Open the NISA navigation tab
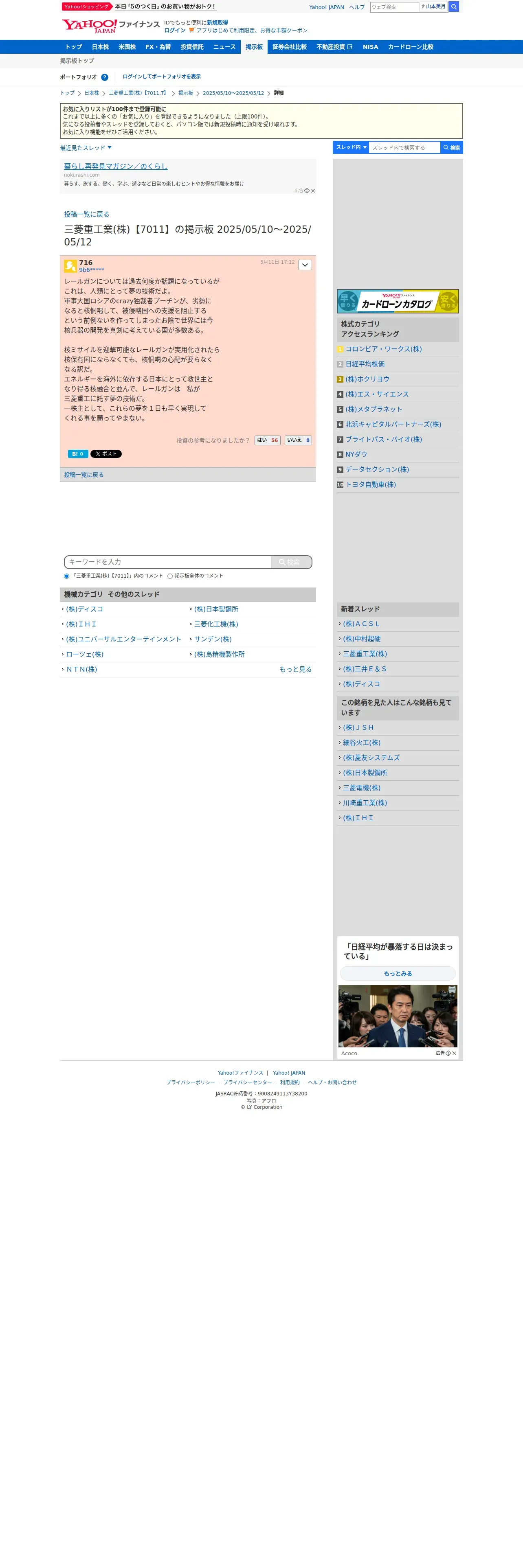The image size is (523, 1568). pyautogui.click(x=370, y=47)
